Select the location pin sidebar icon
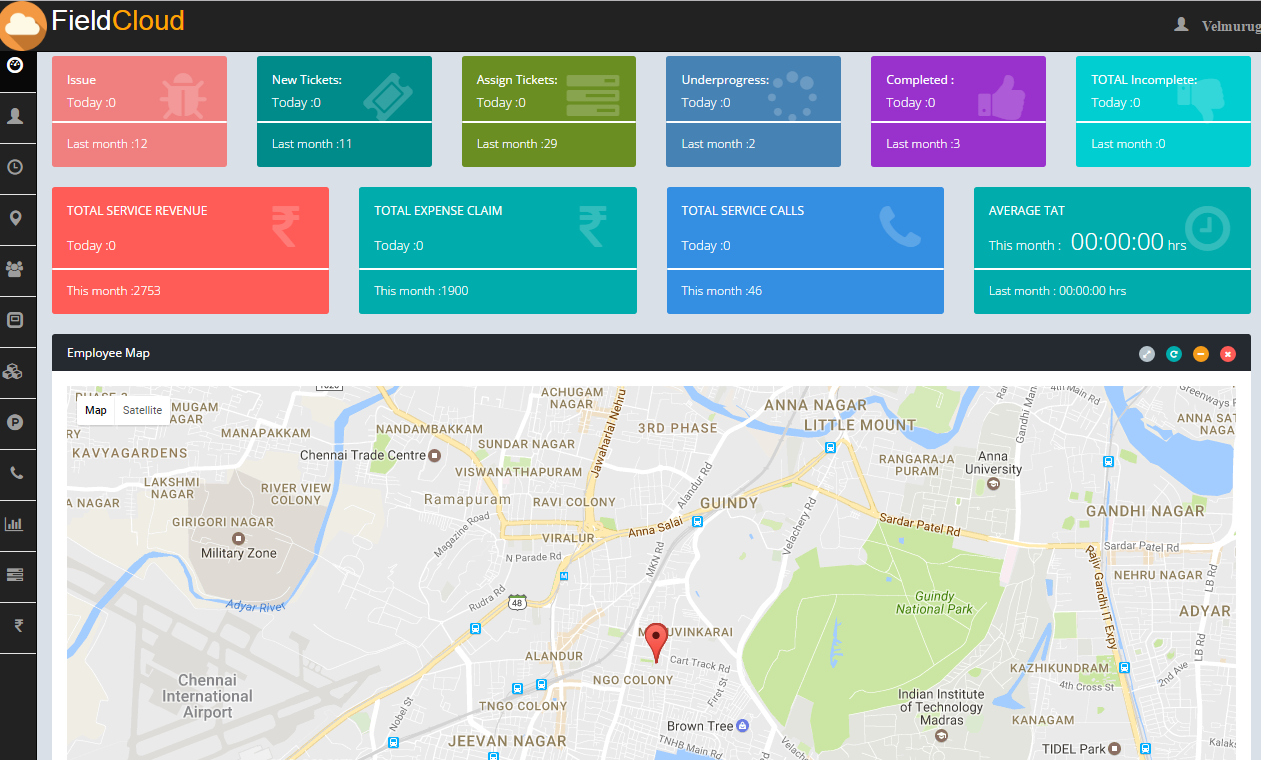This screenshot has height=760, width=1261. [15, 218]
